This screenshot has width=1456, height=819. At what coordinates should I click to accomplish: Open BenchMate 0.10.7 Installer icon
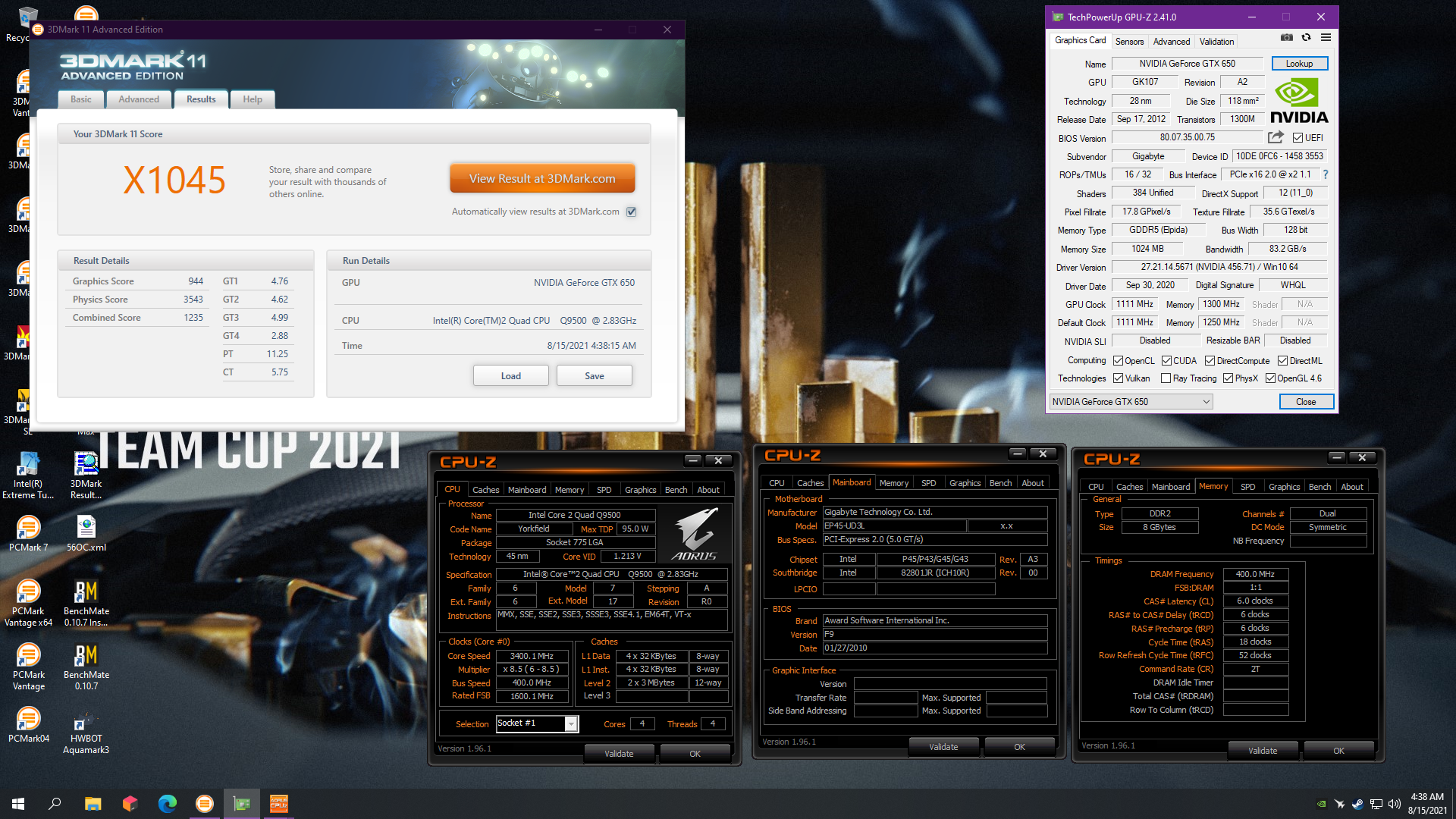click(x=86, y=603)
